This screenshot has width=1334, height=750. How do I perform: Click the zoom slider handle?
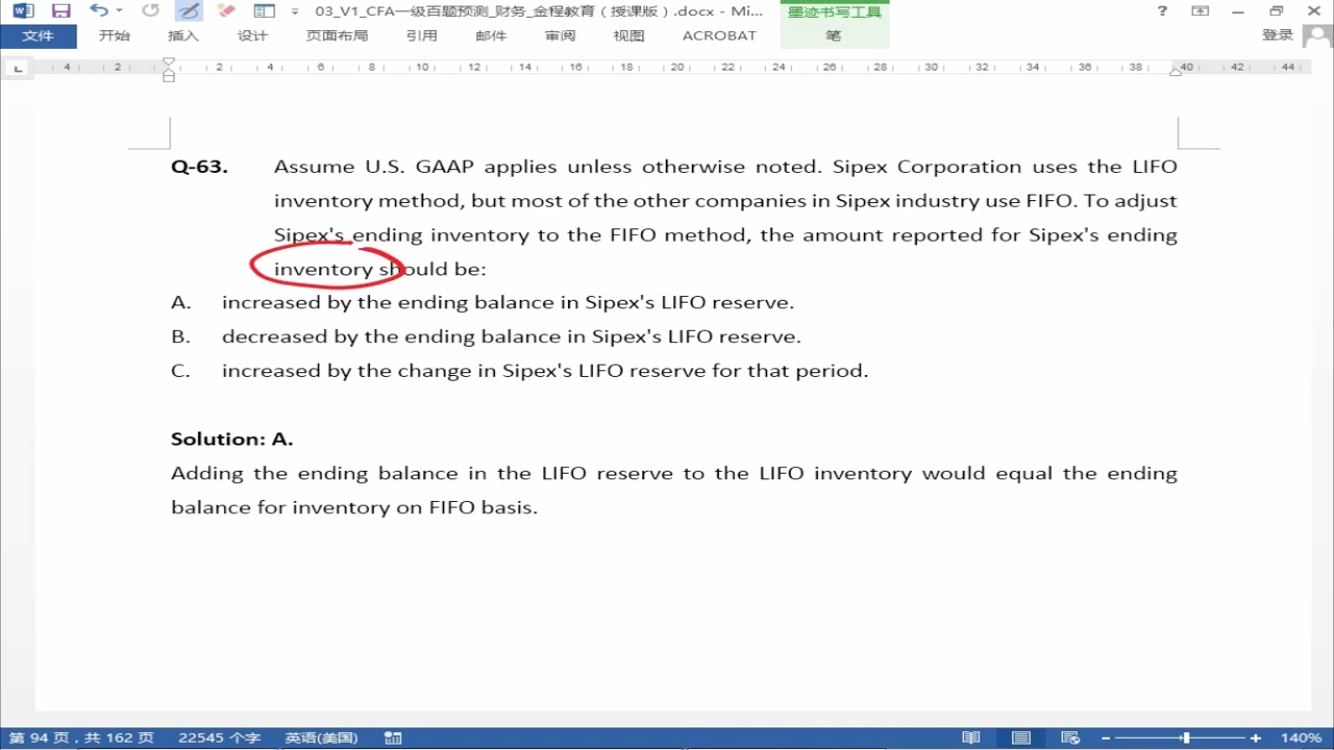[1186, 738]
